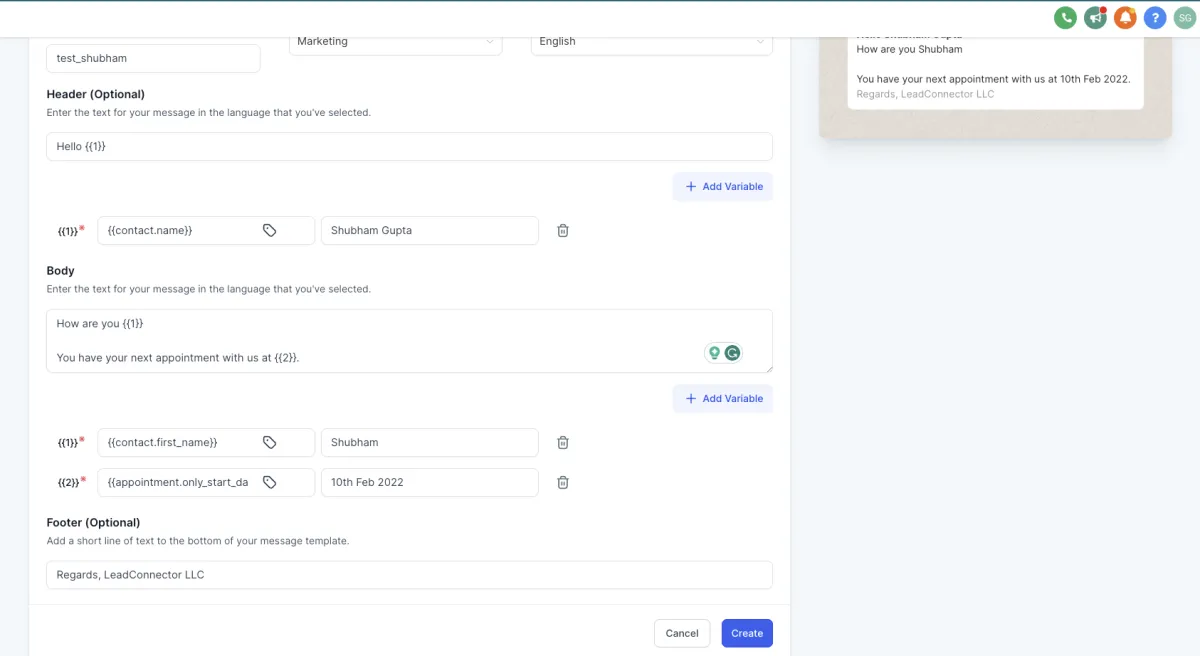Add Variable to the Header
The image size is (1200, 656).
[x=723, y=187]
